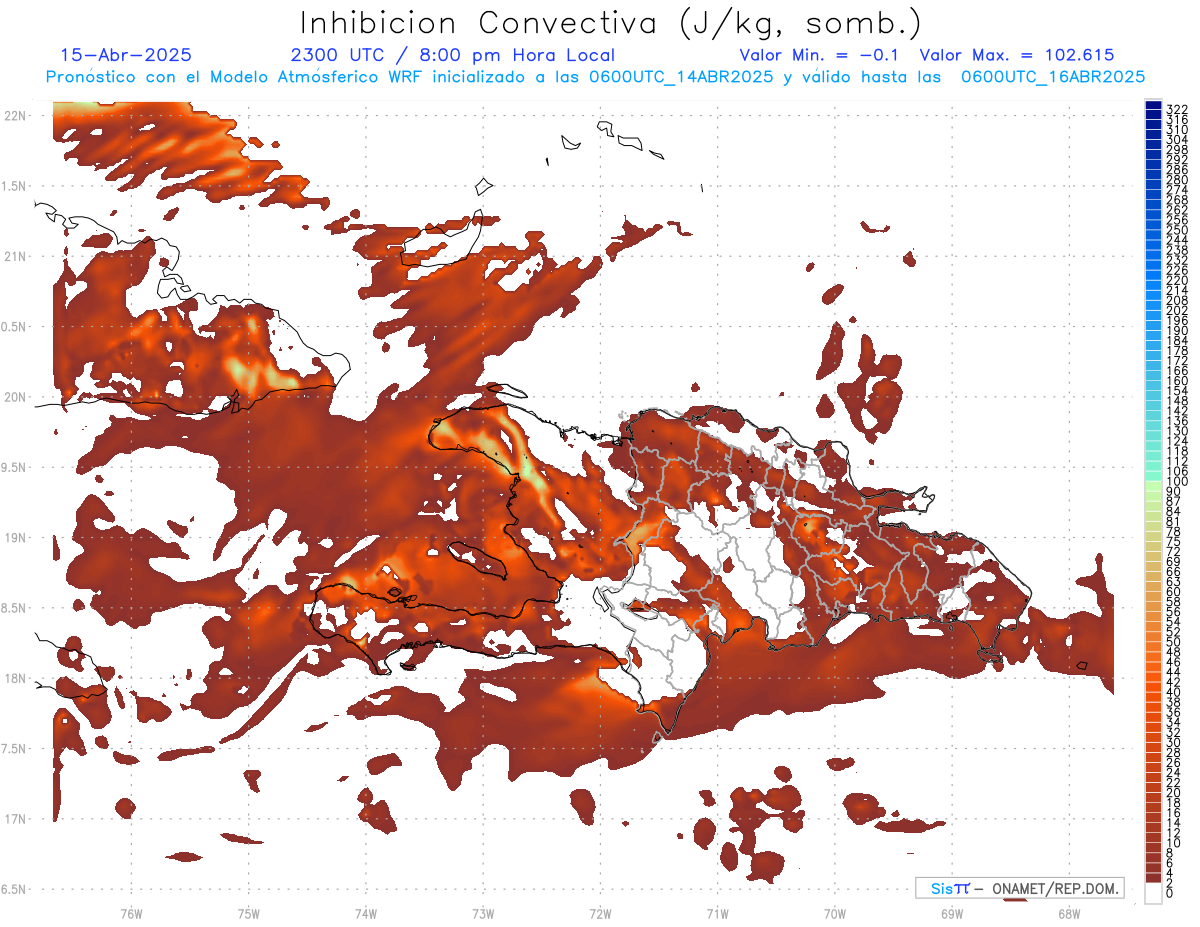Click the time '2300 UTC / 8:00 pm Hora Local'

[452, 56]
